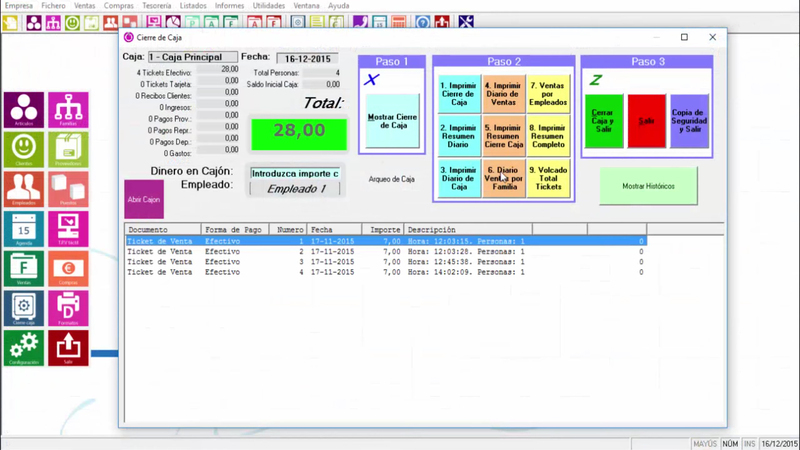Open the Agenda calendar tile
The height and width of the screenshot is (450, 800).
pos(24,229)
